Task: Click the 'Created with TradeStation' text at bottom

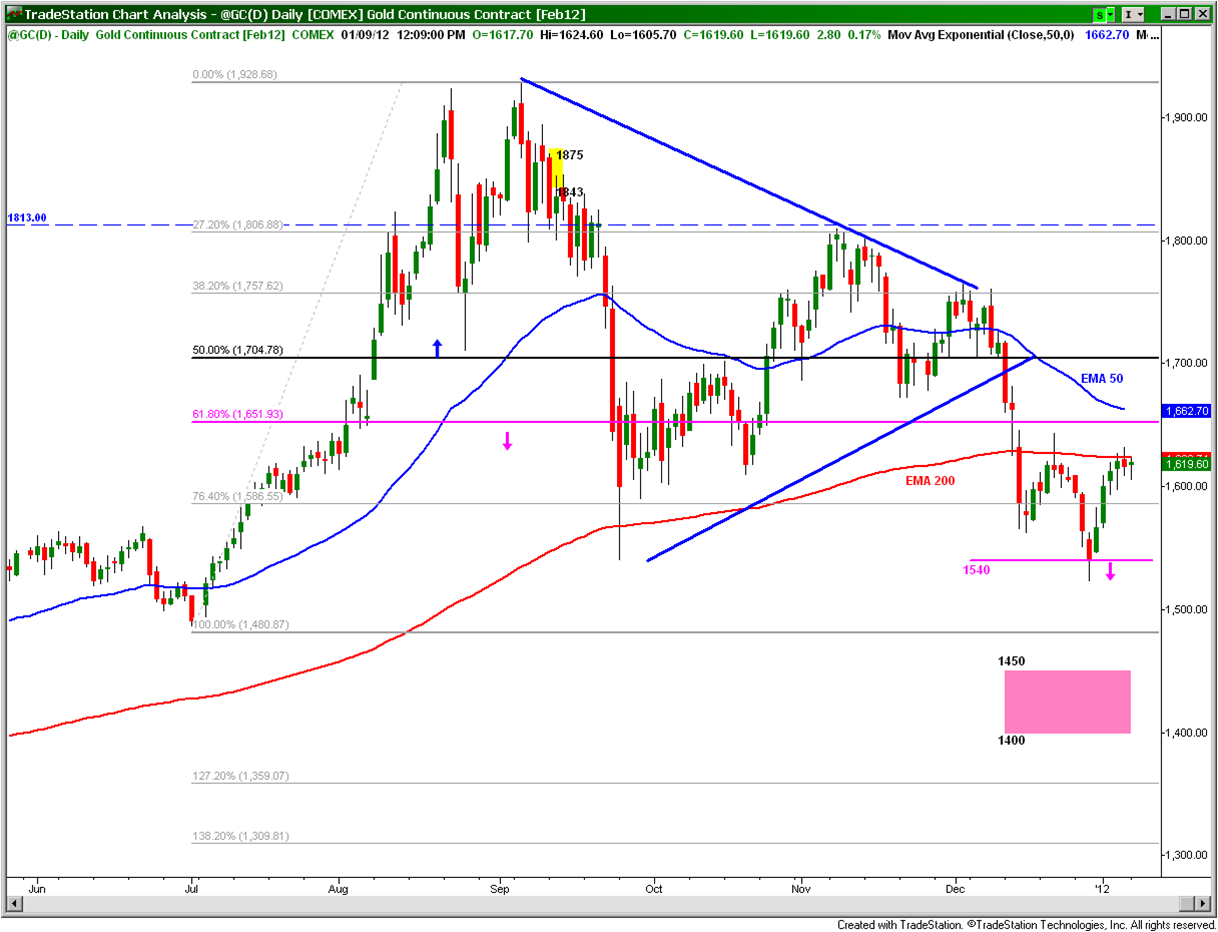Action: 900,925
